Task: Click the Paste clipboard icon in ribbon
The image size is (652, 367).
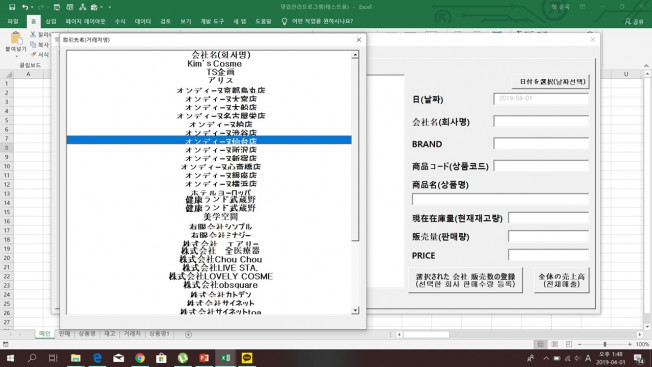Action: point(16,38)
